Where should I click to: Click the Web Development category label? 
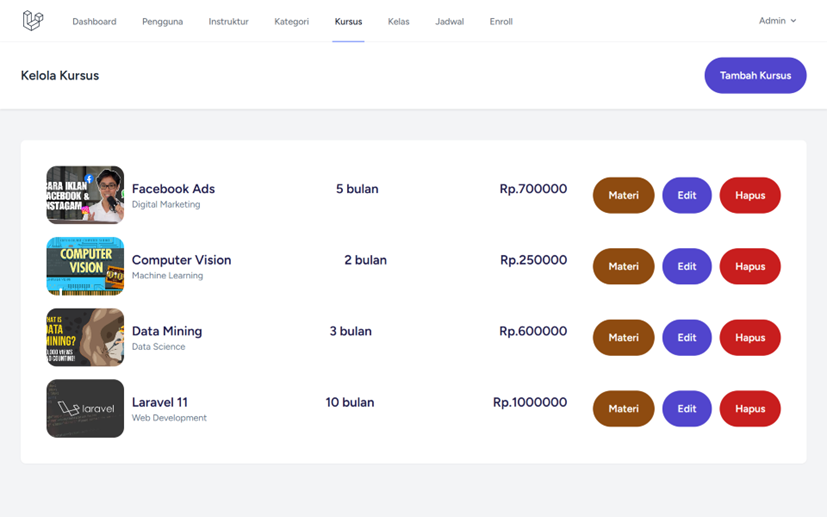pos(169,418)
